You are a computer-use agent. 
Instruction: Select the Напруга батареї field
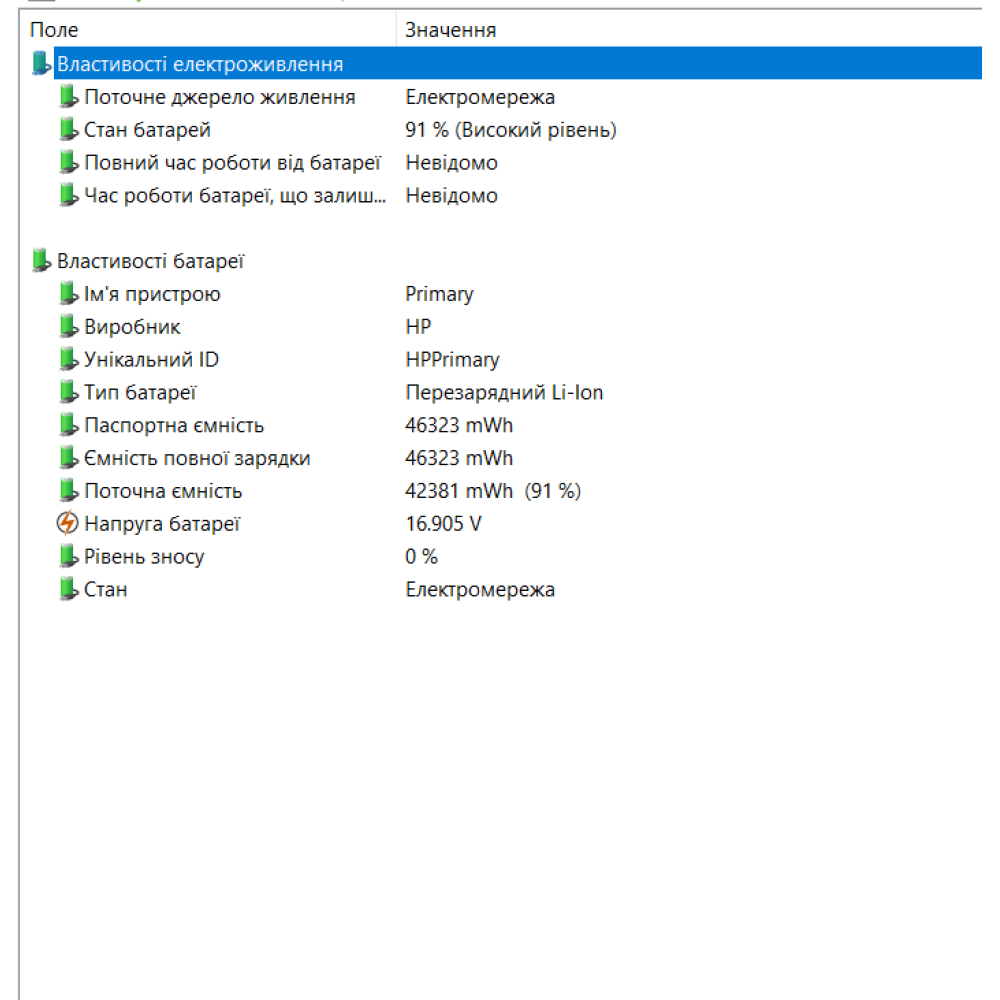(161, 524)
